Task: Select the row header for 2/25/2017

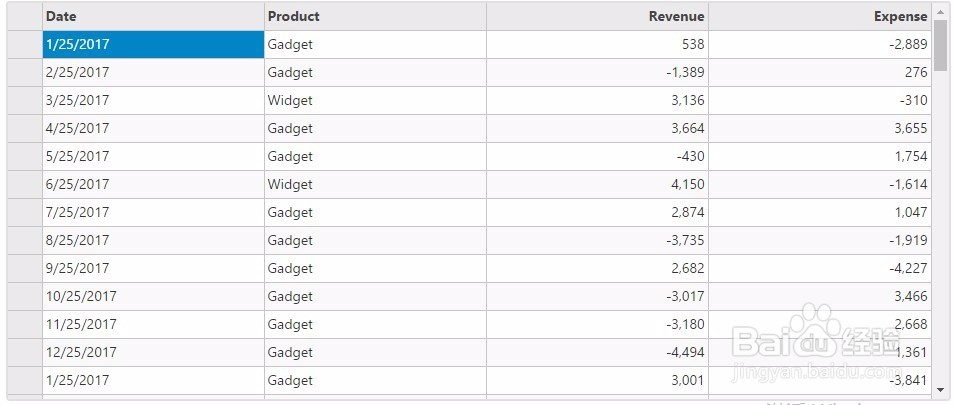Action: (24, 72)
